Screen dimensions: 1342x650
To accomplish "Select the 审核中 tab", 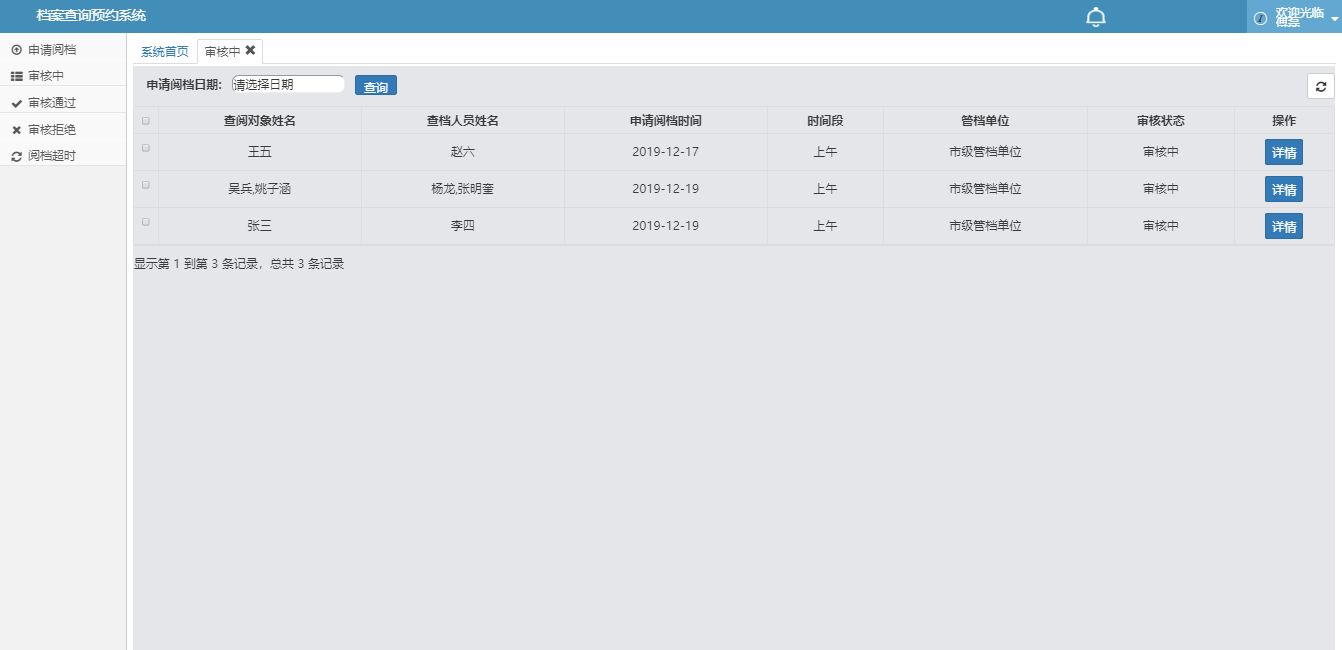I will pyautogui.click(x=222, y=51).
